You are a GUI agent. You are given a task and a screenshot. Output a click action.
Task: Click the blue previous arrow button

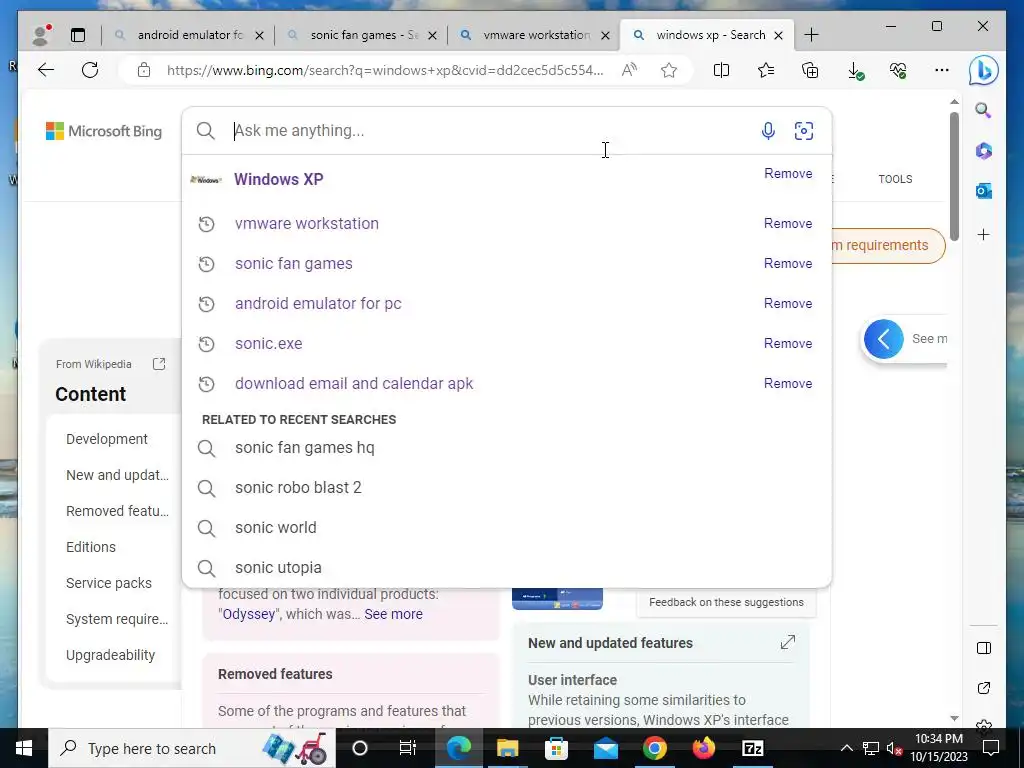884,339
